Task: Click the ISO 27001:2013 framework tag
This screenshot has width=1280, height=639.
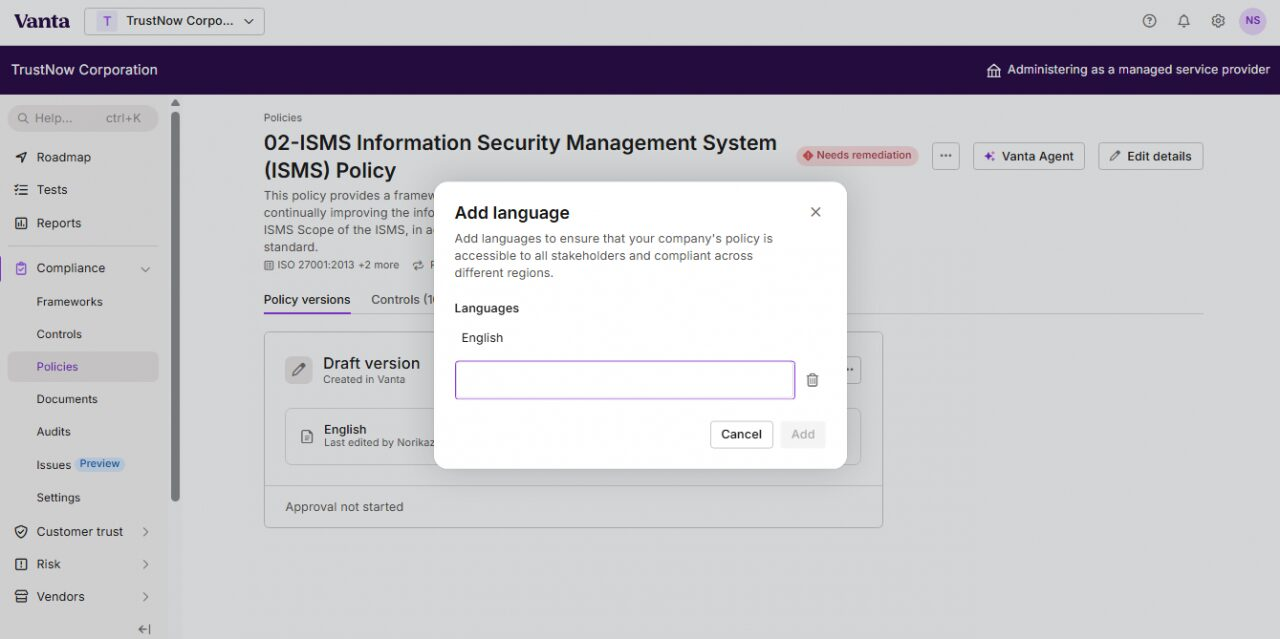Action: (331, 265)
